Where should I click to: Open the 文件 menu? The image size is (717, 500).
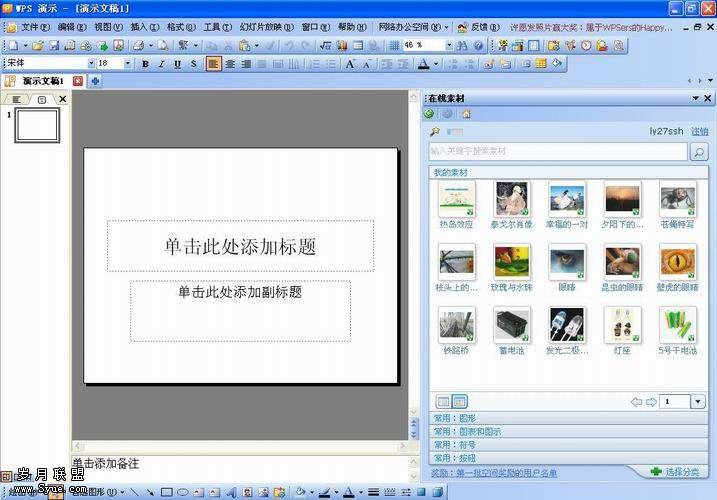[35, 27]
